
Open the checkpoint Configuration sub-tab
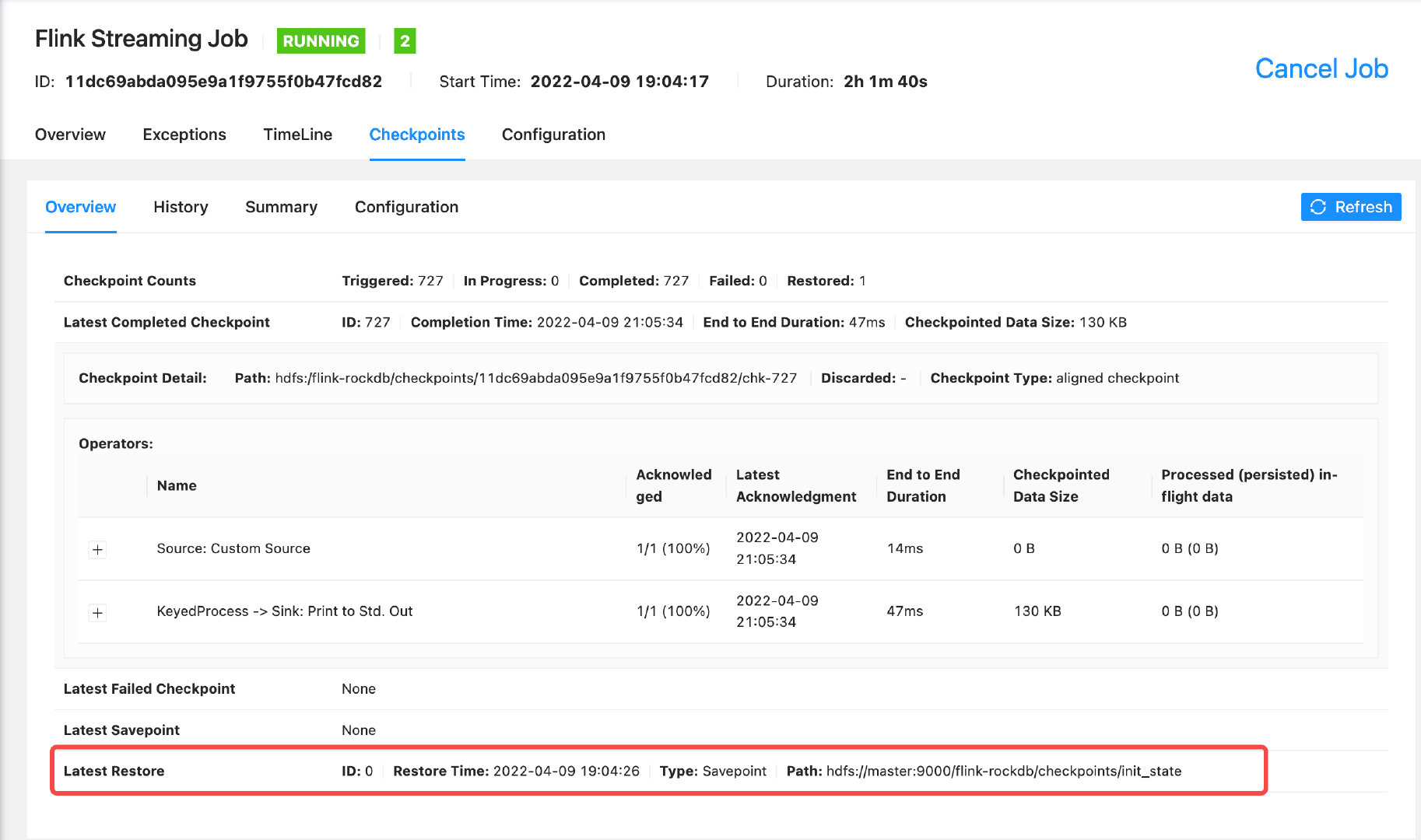pyautogui.click(x=406, y=207)
